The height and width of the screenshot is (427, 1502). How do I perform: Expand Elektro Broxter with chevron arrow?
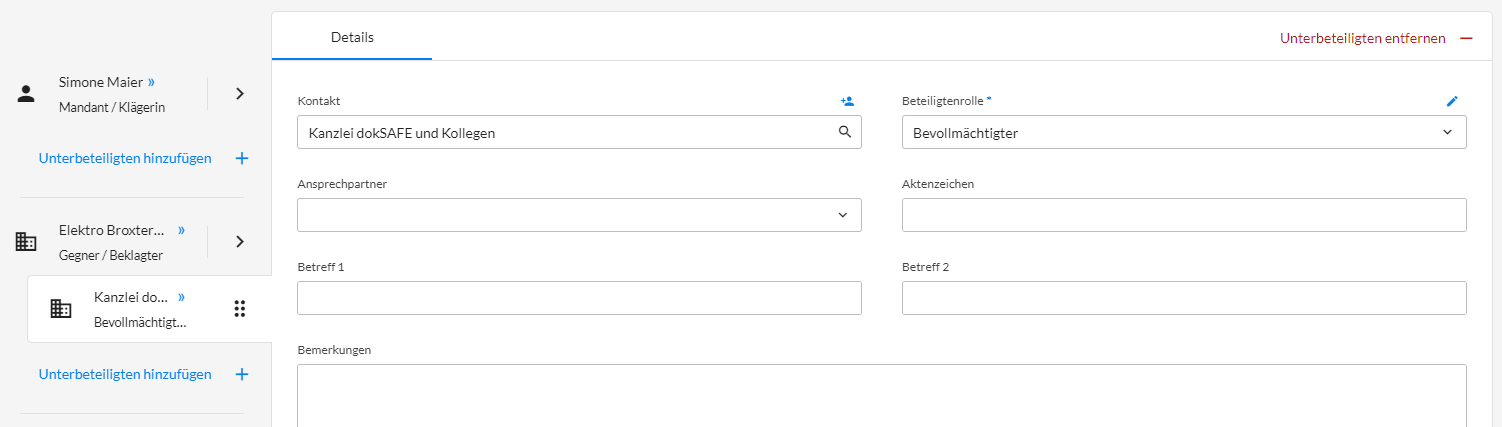click(239, 241)
